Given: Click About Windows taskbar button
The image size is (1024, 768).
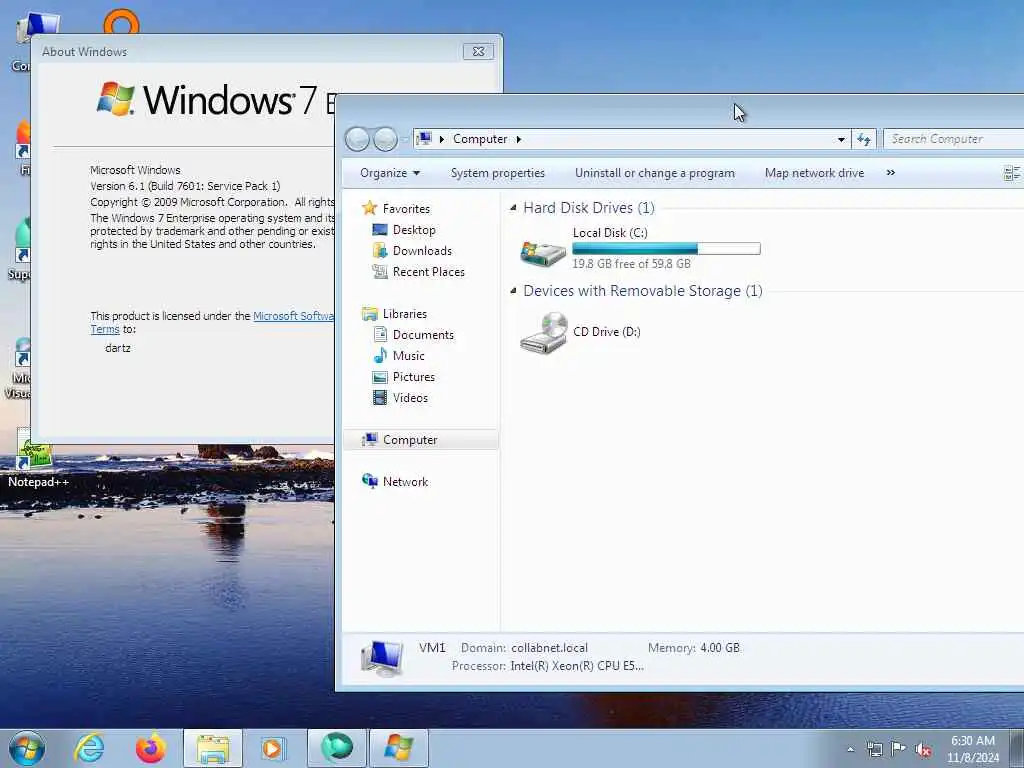Looking at the screenshot, I should point(399,748).
